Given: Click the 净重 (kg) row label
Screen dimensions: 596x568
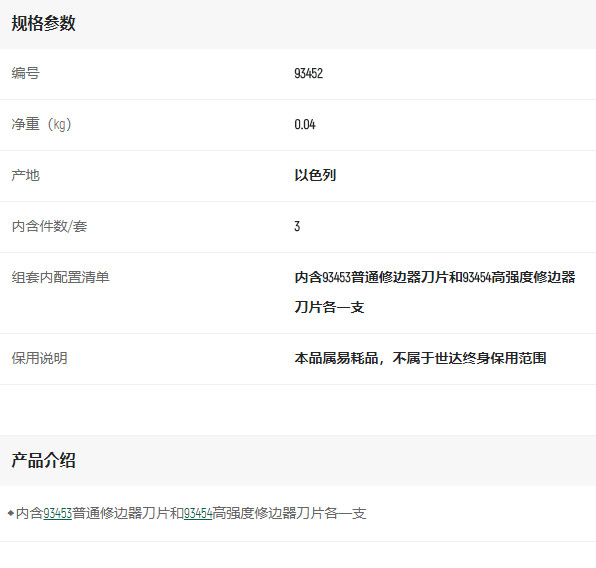Looking at the screenshot, I should pos(41,124).
